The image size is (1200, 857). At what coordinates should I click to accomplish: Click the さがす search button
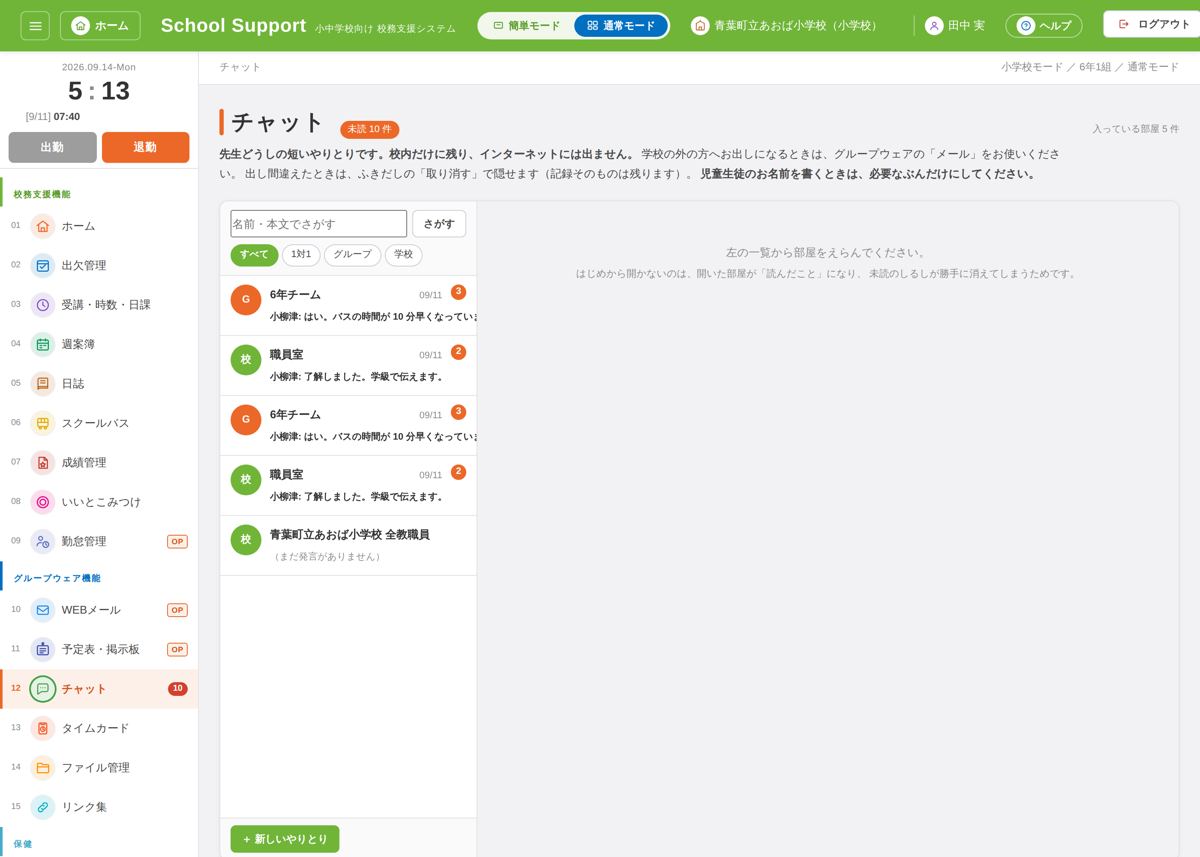pyautogui.click(x=439, y=224)
